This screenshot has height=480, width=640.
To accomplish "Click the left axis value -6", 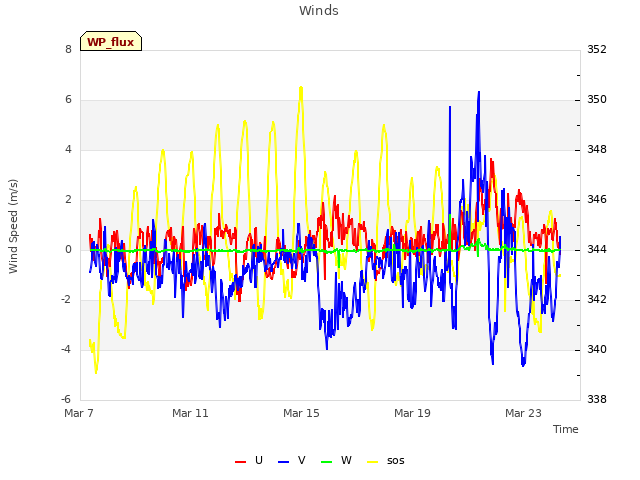I will tap(66, 399).
